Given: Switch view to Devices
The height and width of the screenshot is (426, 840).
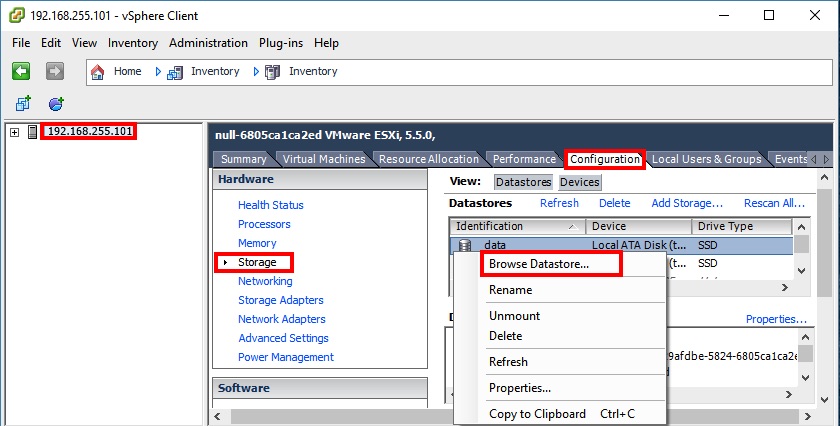Looking at the screenshot, I should coord(579,182).
